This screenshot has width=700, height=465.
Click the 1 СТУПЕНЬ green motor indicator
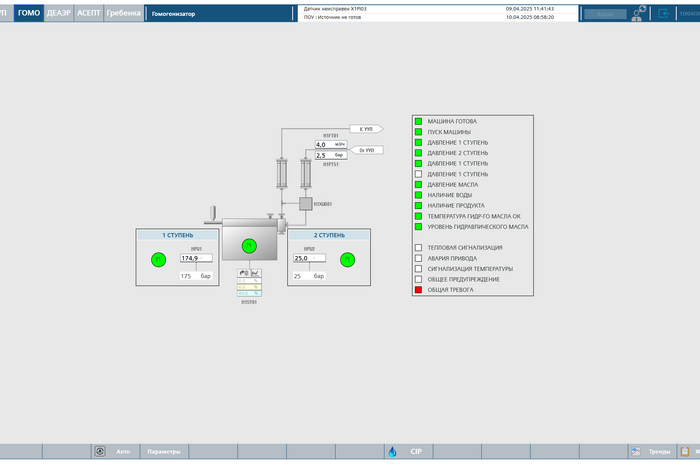[x=158, y=260]
